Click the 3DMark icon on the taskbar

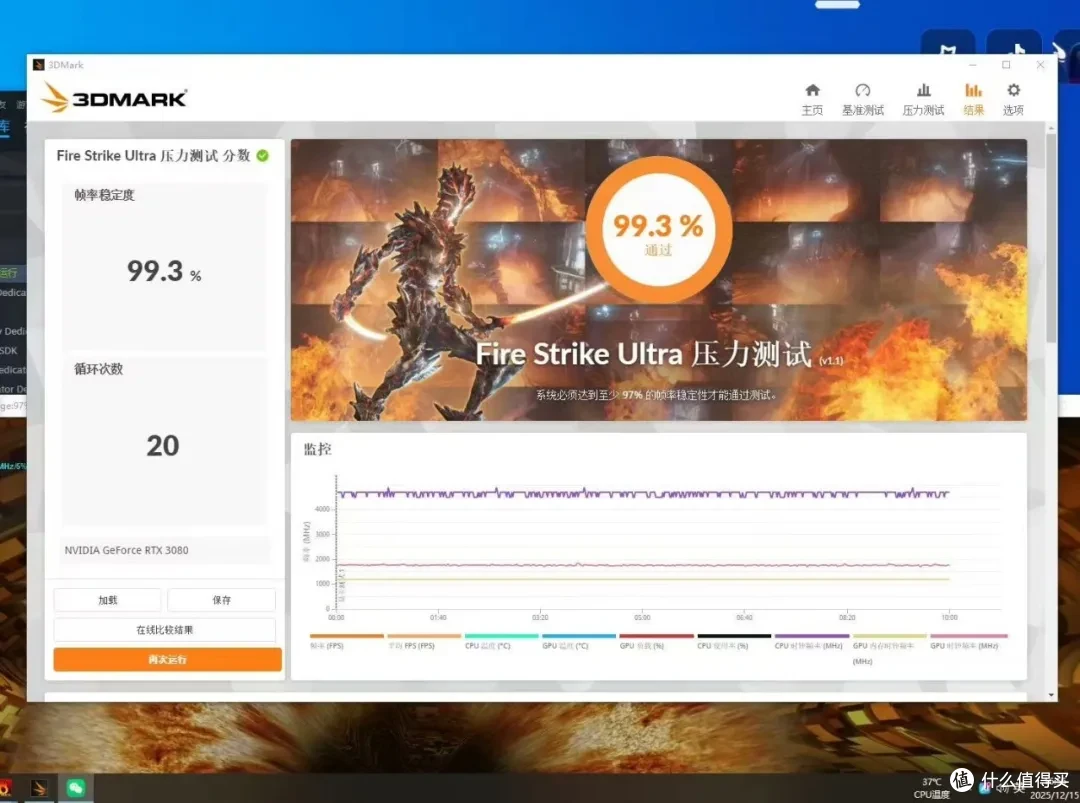(39, 788)
